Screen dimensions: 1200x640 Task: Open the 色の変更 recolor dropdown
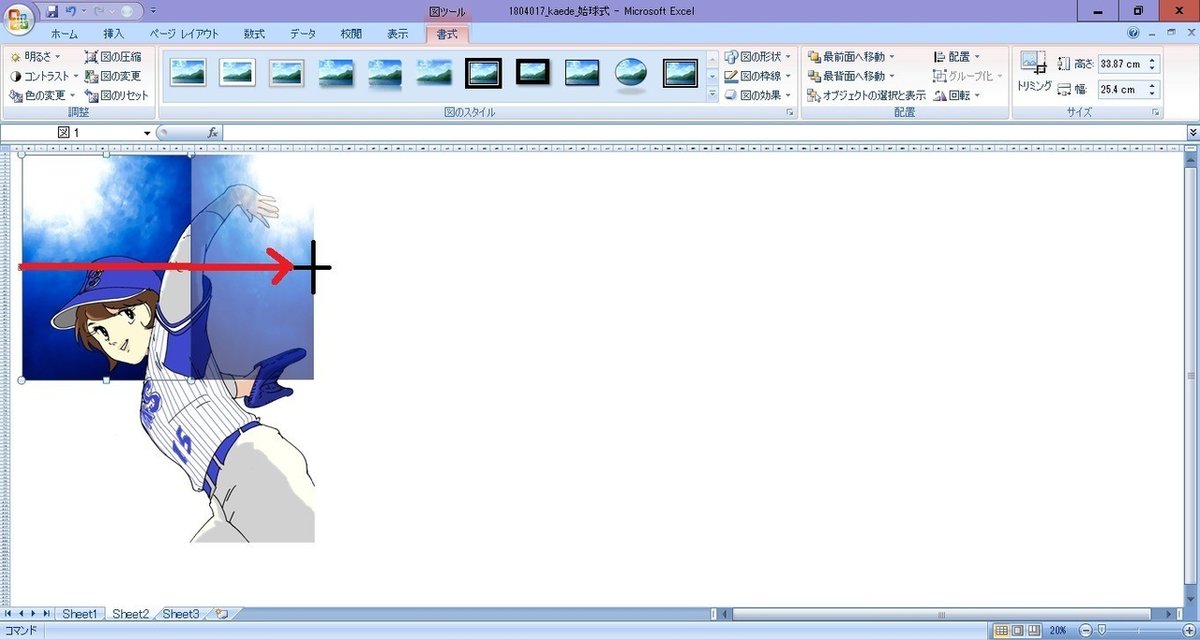pos(40,96)
